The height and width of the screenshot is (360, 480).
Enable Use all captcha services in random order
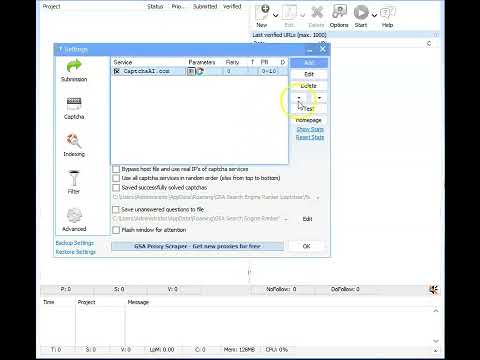coord(116,178)
